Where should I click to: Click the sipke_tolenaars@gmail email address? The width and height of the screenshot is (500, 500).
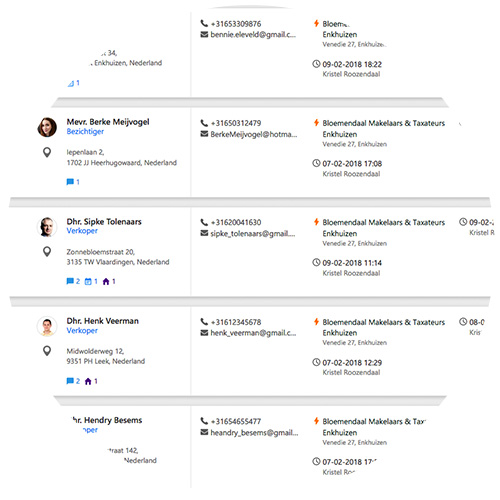point(253,233)
